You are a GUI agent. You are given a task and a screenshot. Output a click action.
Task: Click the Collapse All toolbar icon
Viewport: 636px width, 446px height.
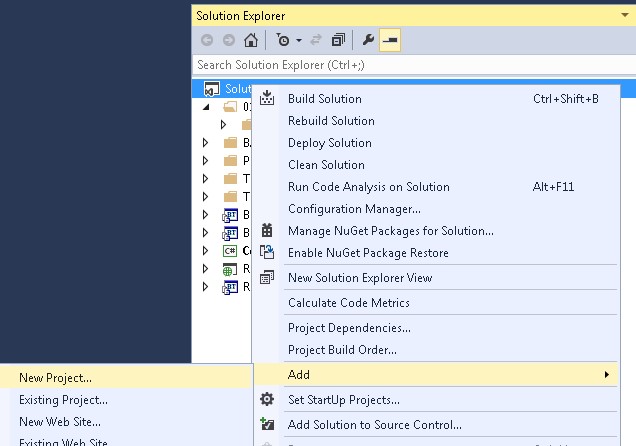pos(338,41)
